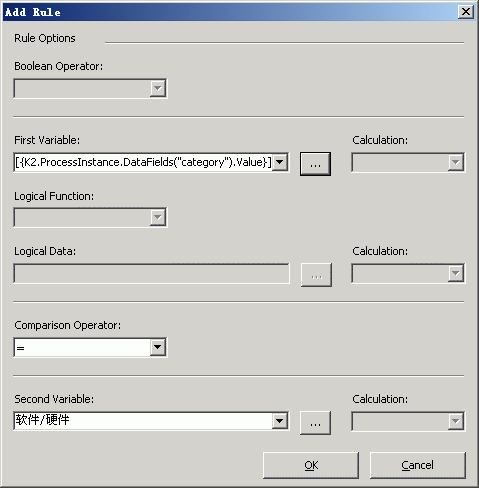This screenshot has width=479, height=488.
Task: Click the First Variable label
Action: click(47, 140)
